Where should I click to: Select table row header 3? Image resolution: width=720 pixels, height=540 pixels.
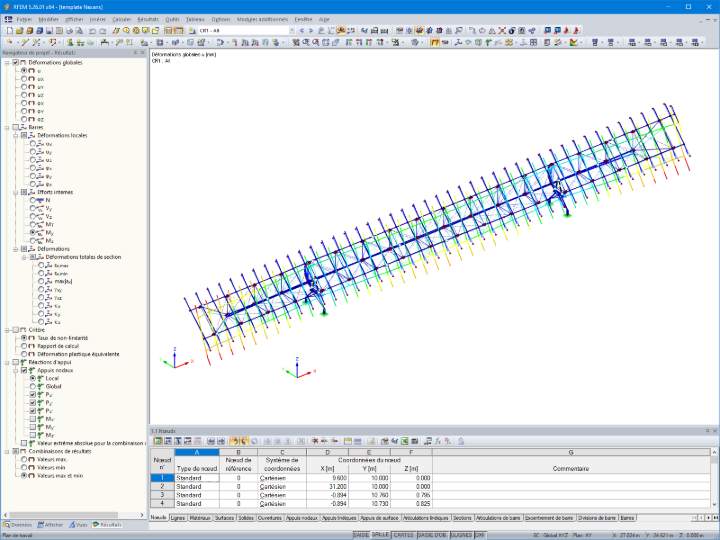[x=162, y=495]
